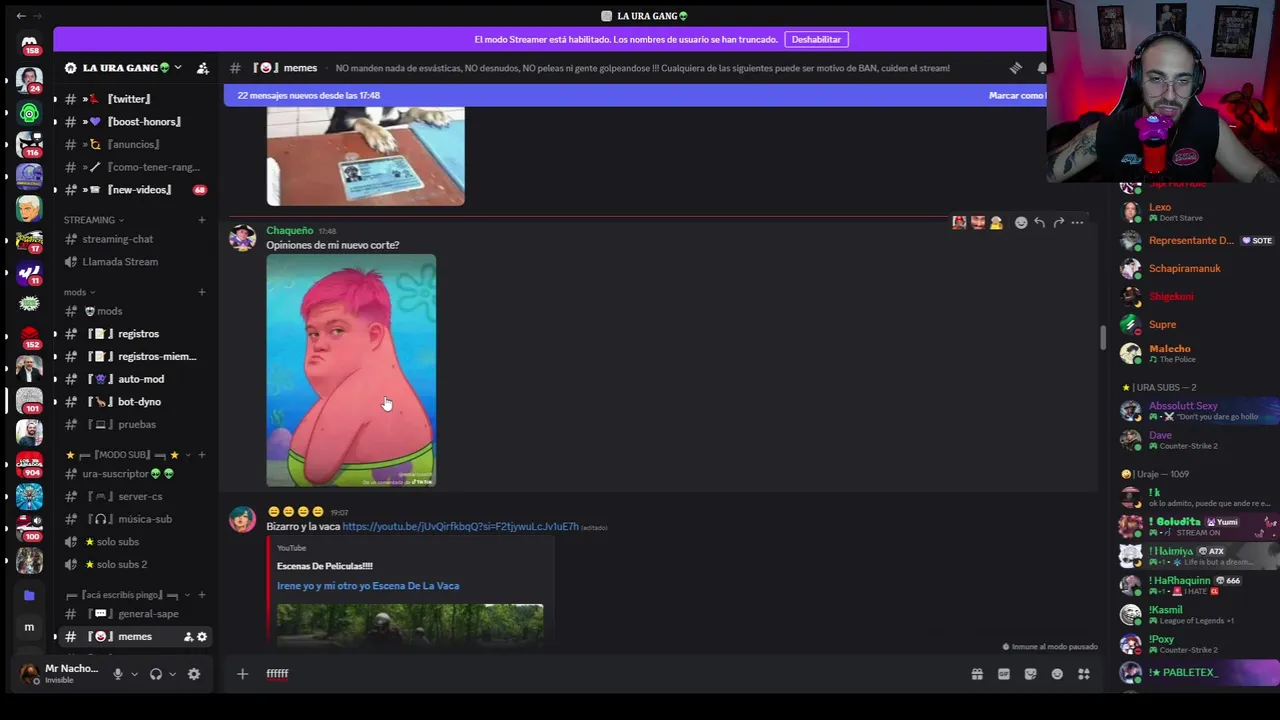Click Deshabilitar streamer mode button

click(x=816, y=39)
